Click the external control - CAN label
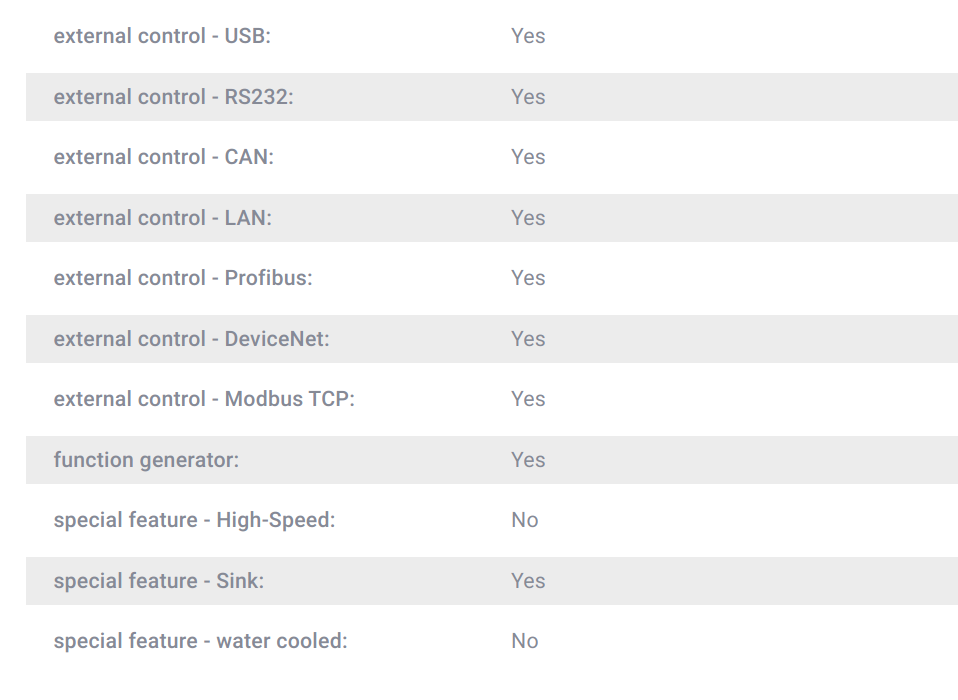This screenshot has width=958, height=700. point(164,157)
